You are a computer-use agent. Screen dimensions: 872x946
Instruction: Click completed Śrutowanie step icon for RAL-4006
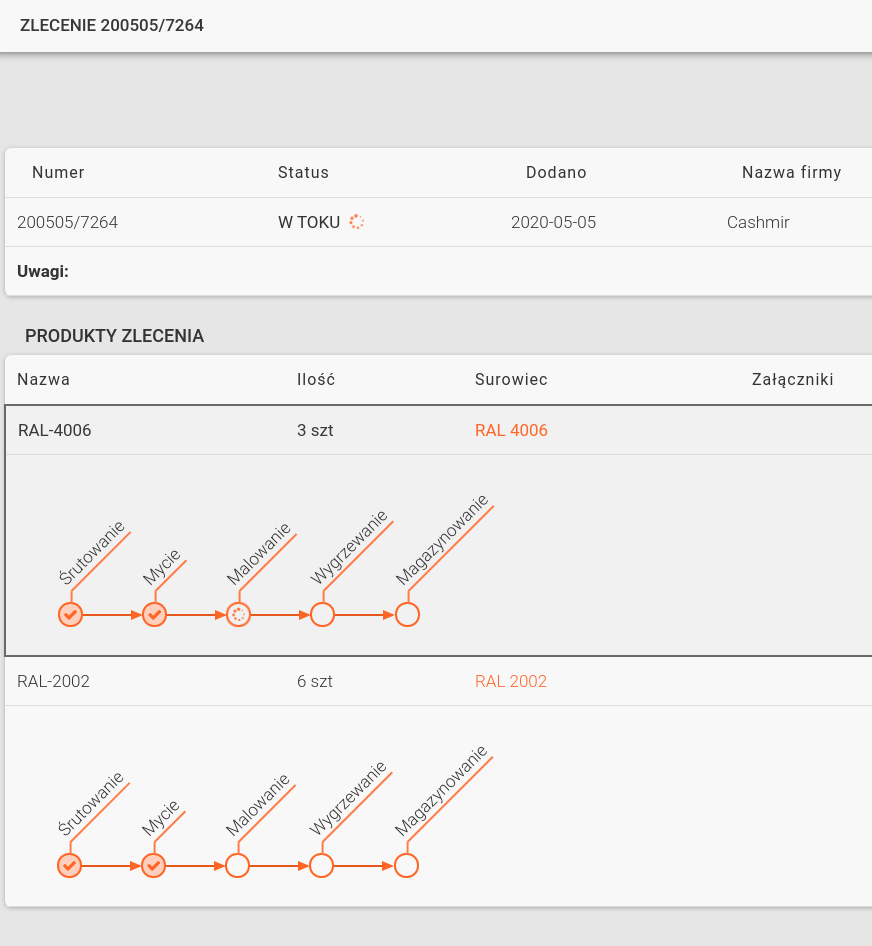70,614
